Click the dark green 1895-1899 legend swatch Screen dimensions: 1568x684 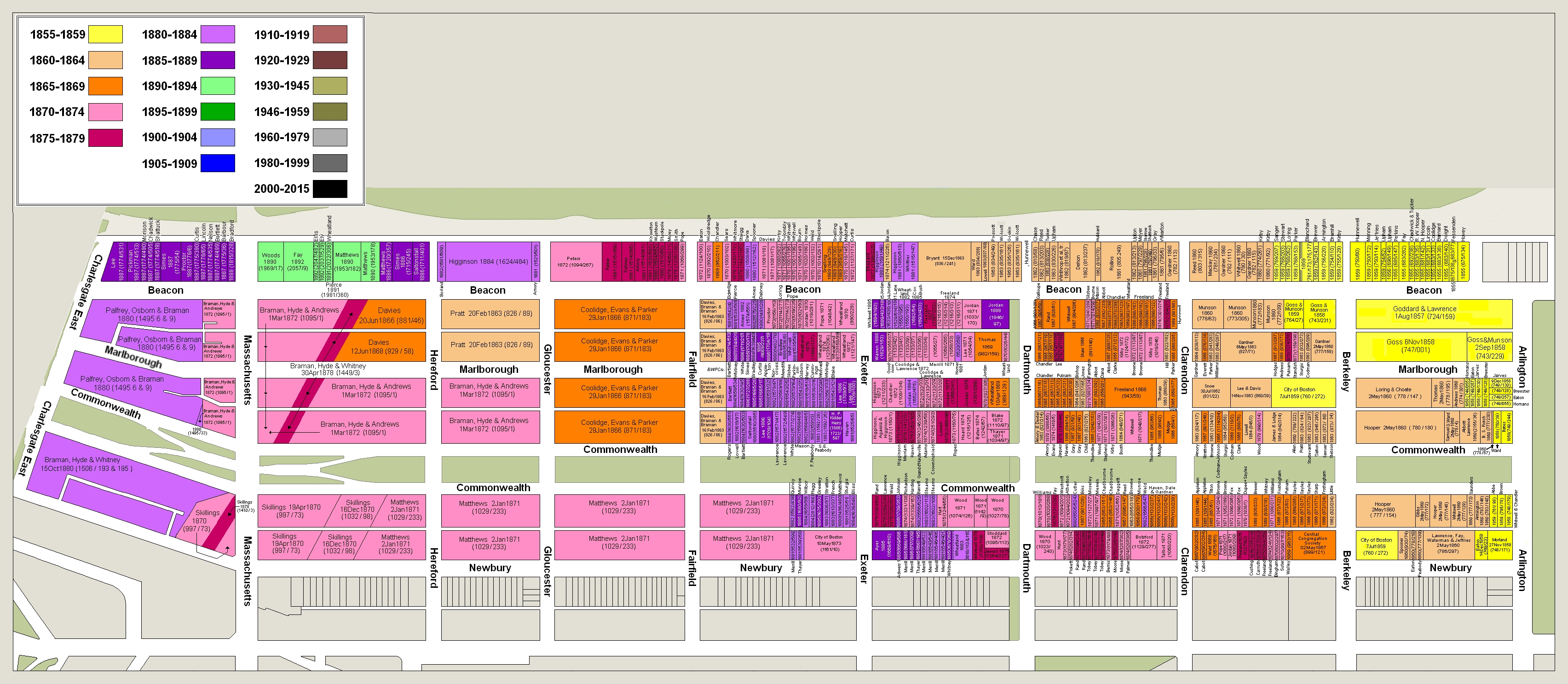(x=217, y=111)
